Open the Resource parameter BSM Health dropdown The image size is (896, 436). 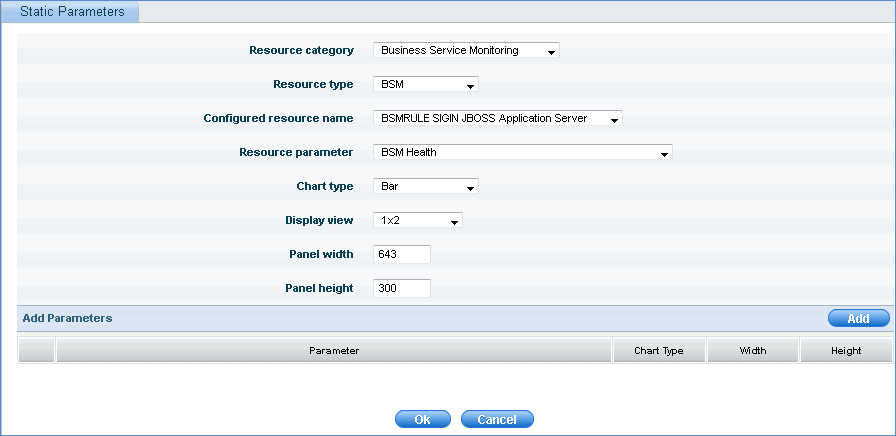(x=522, y=153)
